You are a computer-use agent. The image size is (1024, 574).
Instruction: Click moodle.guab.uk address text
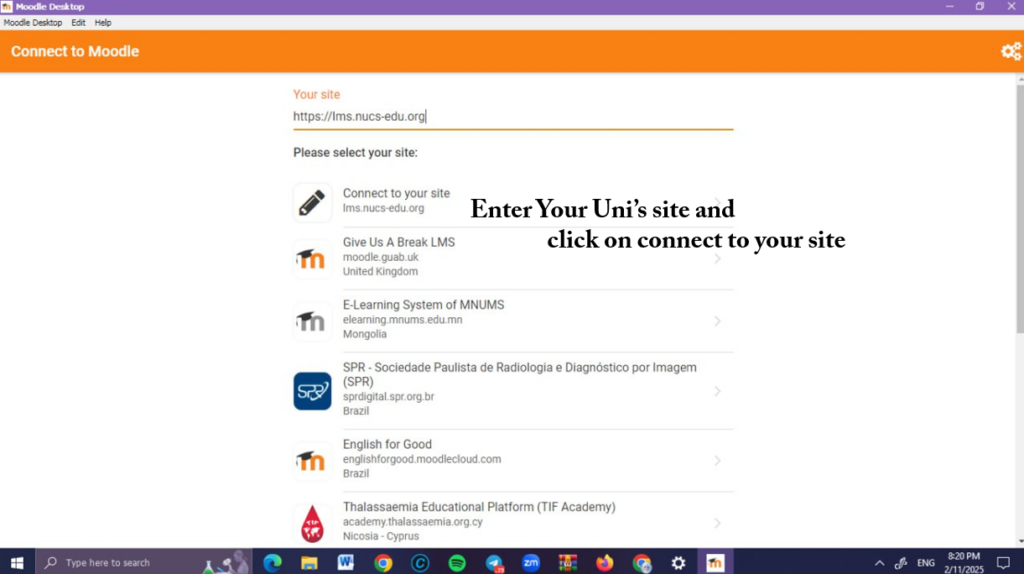point(381,257)
